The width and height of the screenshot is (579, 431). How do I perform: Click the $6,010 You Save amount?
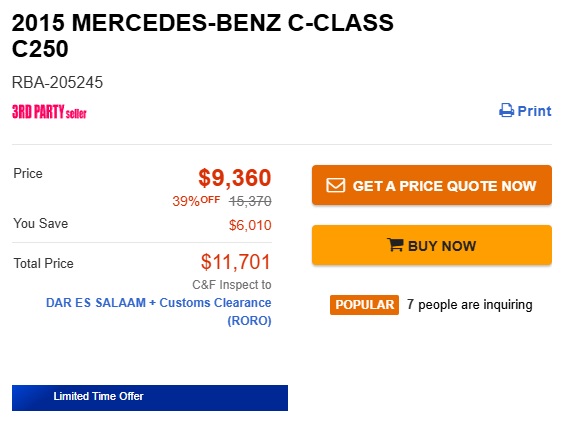coord(250,225)
